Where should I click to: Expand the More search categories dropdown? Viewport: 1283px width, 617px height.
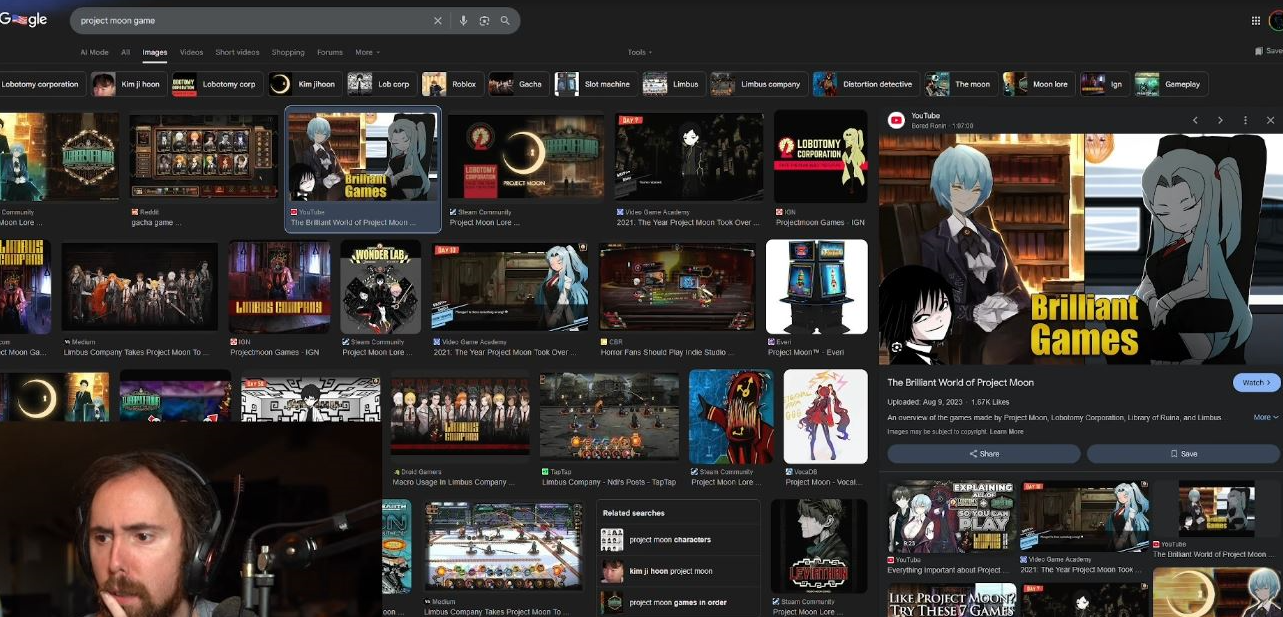[x=367, y=52]
